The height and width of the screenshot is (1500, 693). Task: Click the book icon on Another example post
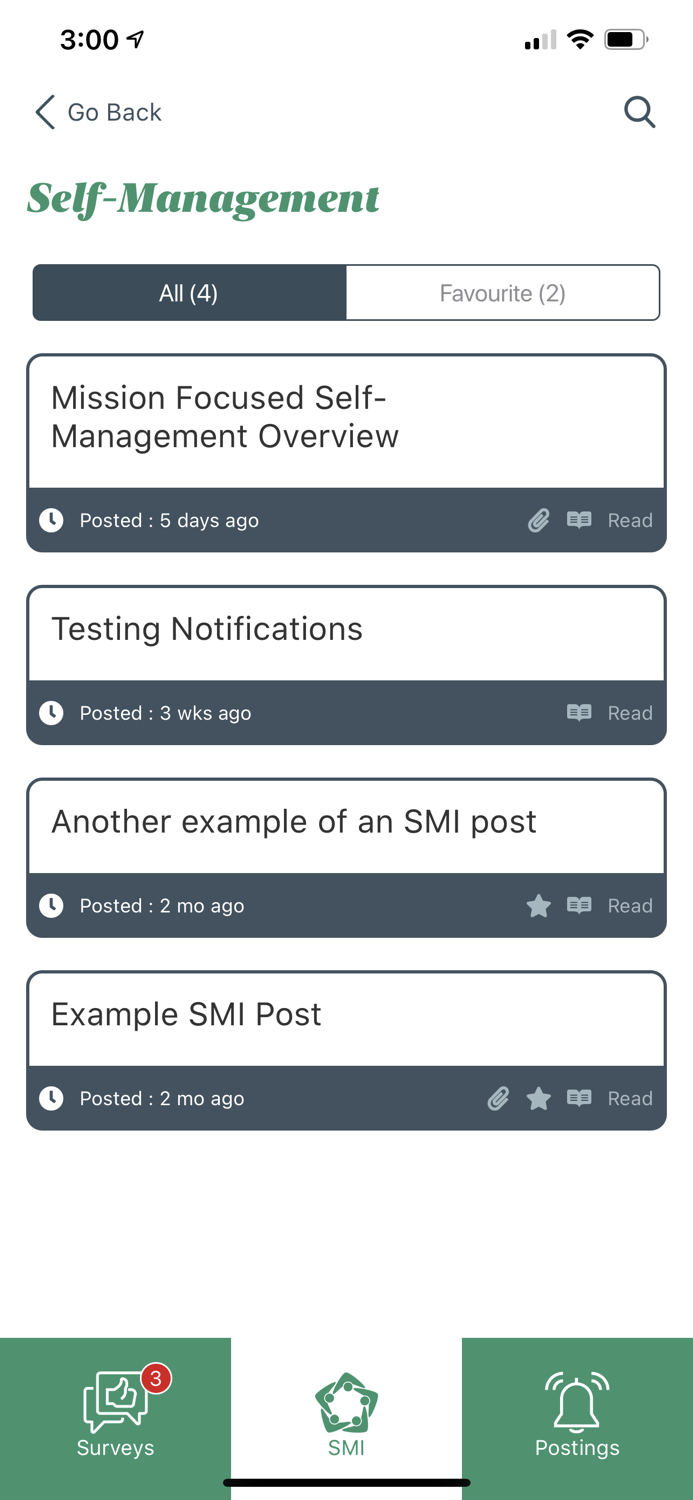578,905
